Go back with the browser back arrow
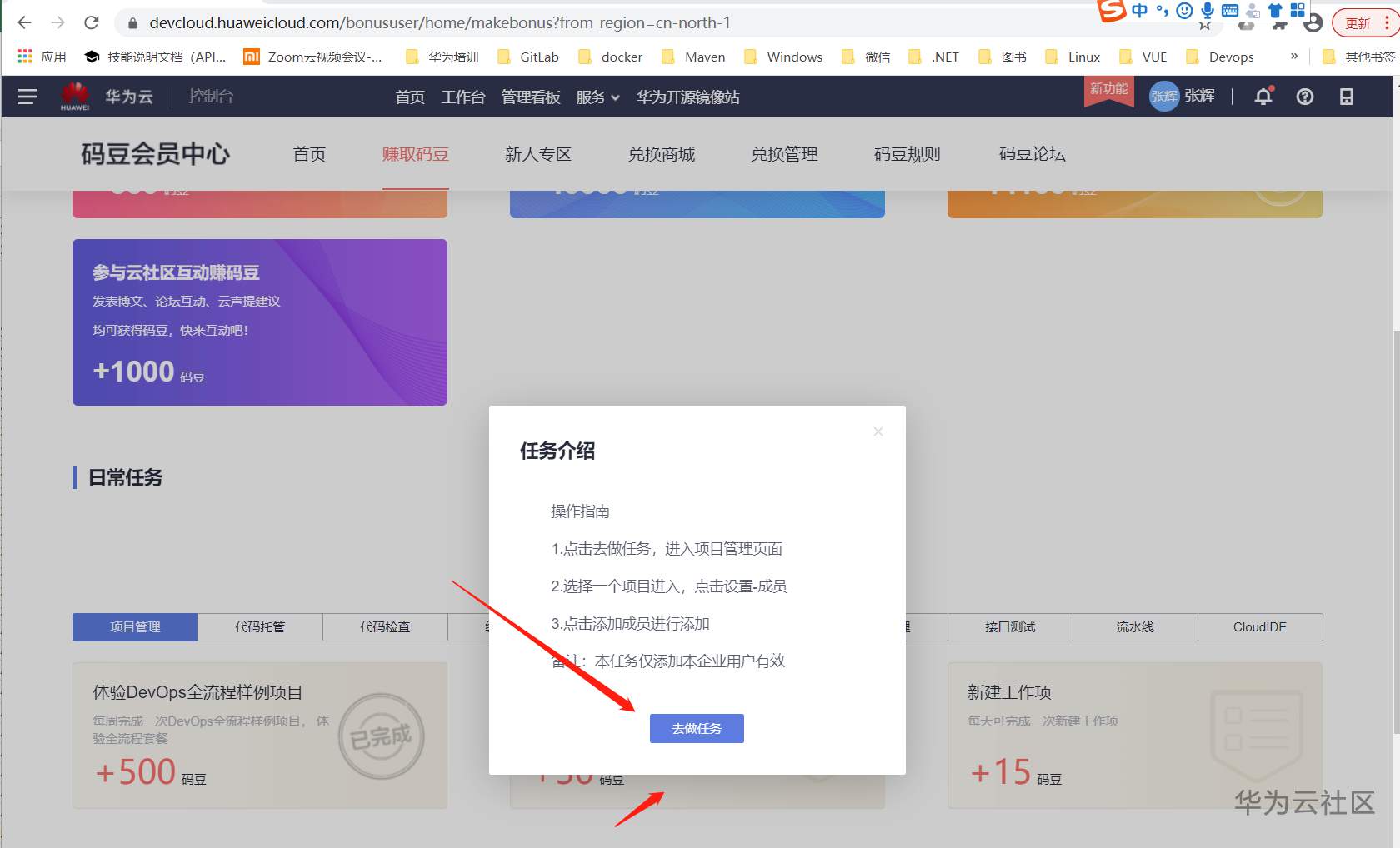The width and height of the screenshot is (1400, 848). (x=25, y=22)
